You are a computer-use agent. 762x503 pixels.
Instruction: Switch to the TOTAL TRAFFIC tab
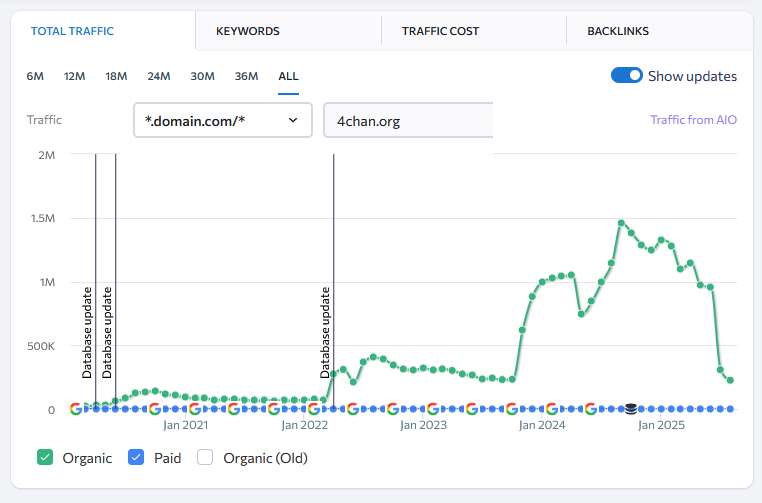click(72, 31)
